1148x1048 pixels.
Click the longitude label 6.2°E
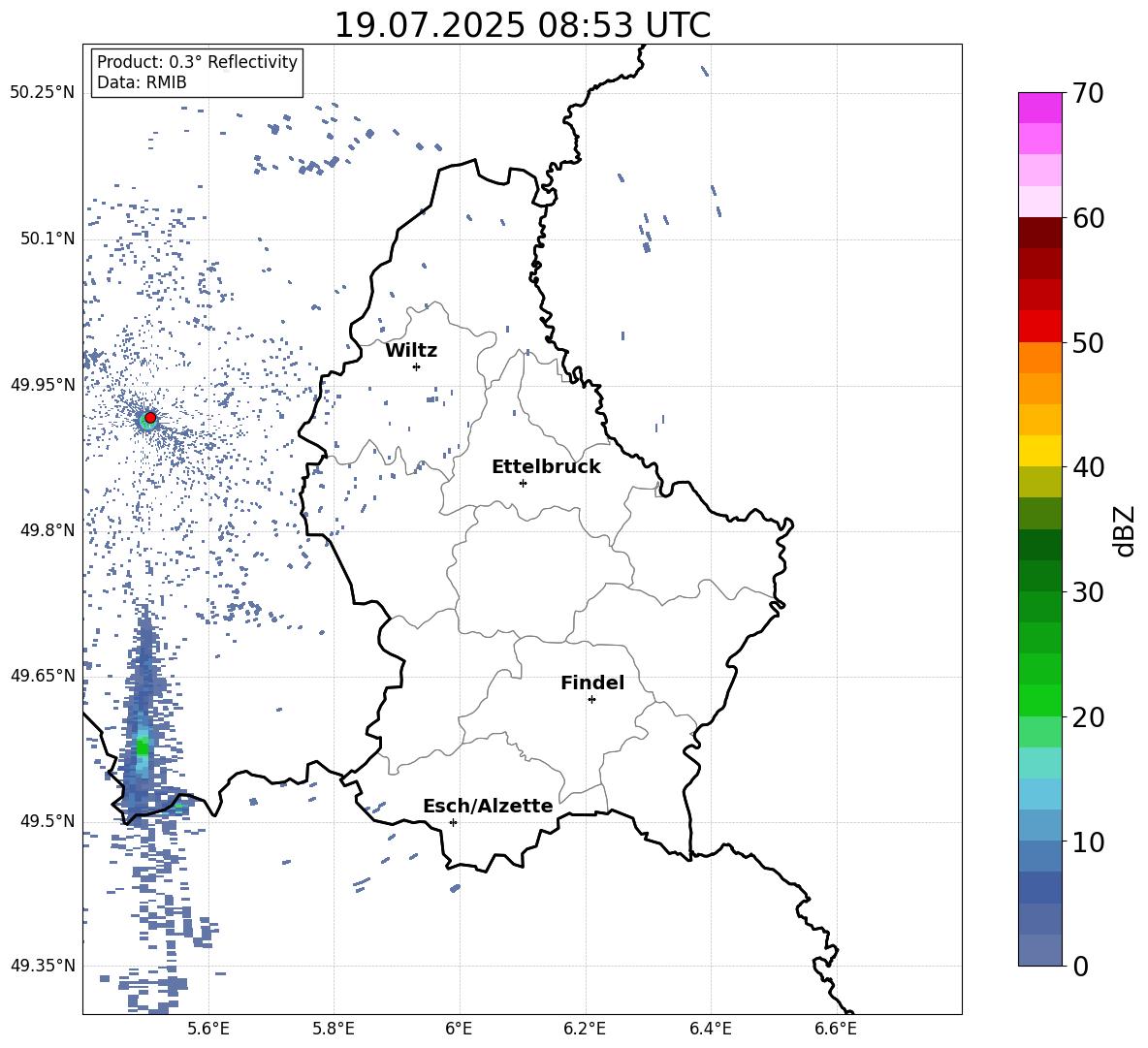point(585,1029)
